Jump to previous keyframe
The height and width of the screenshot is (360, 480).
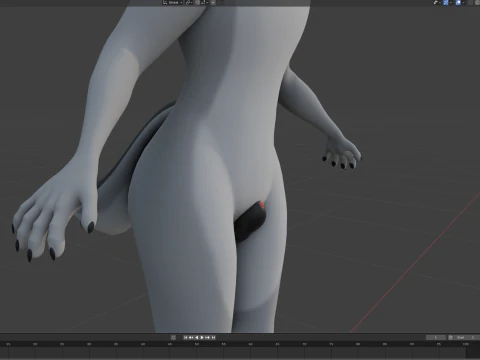[191, 337]
